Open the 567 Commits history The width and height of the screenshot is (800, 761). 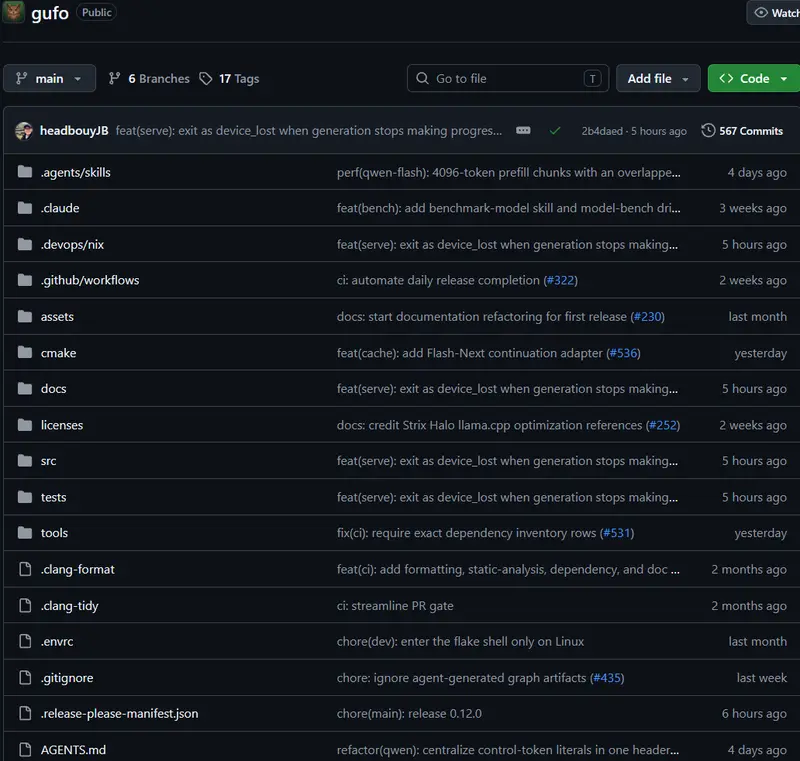point(742,131)
